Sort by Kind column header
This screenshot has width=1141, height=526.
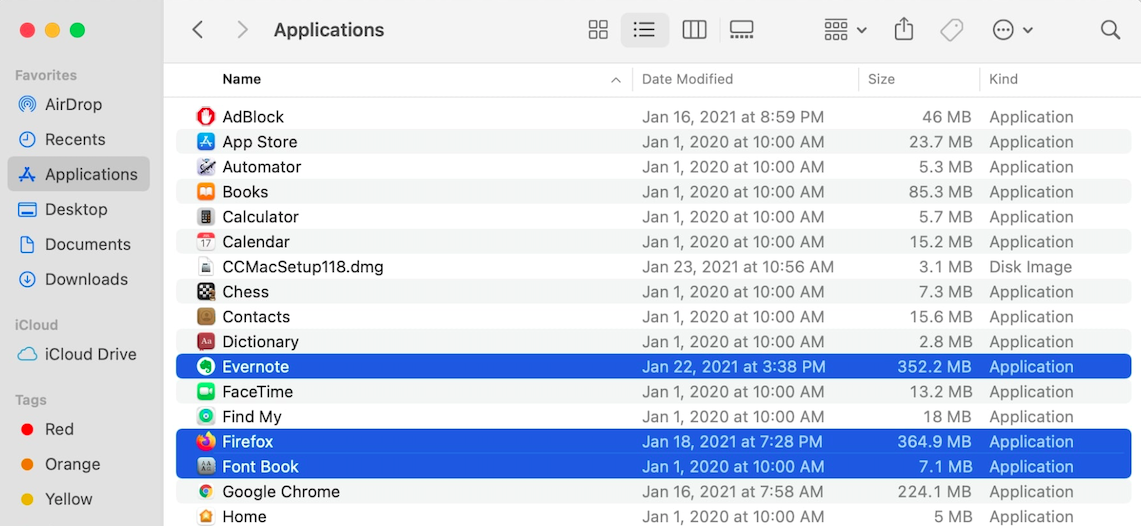pyautogui.click(x=1003, y=79)
